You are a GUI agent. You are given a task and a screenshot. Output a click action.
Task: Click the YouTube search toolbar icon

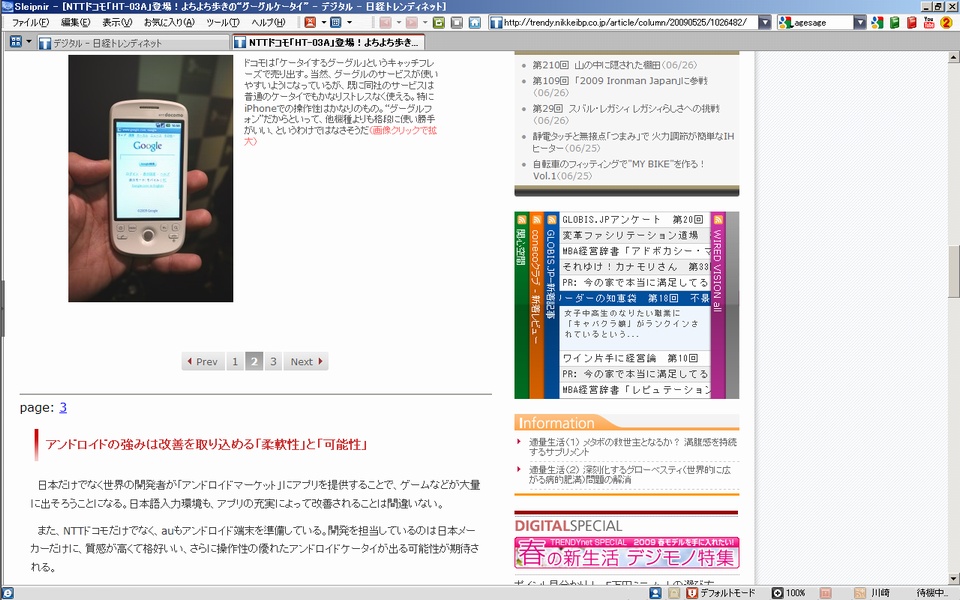[929, 23]
